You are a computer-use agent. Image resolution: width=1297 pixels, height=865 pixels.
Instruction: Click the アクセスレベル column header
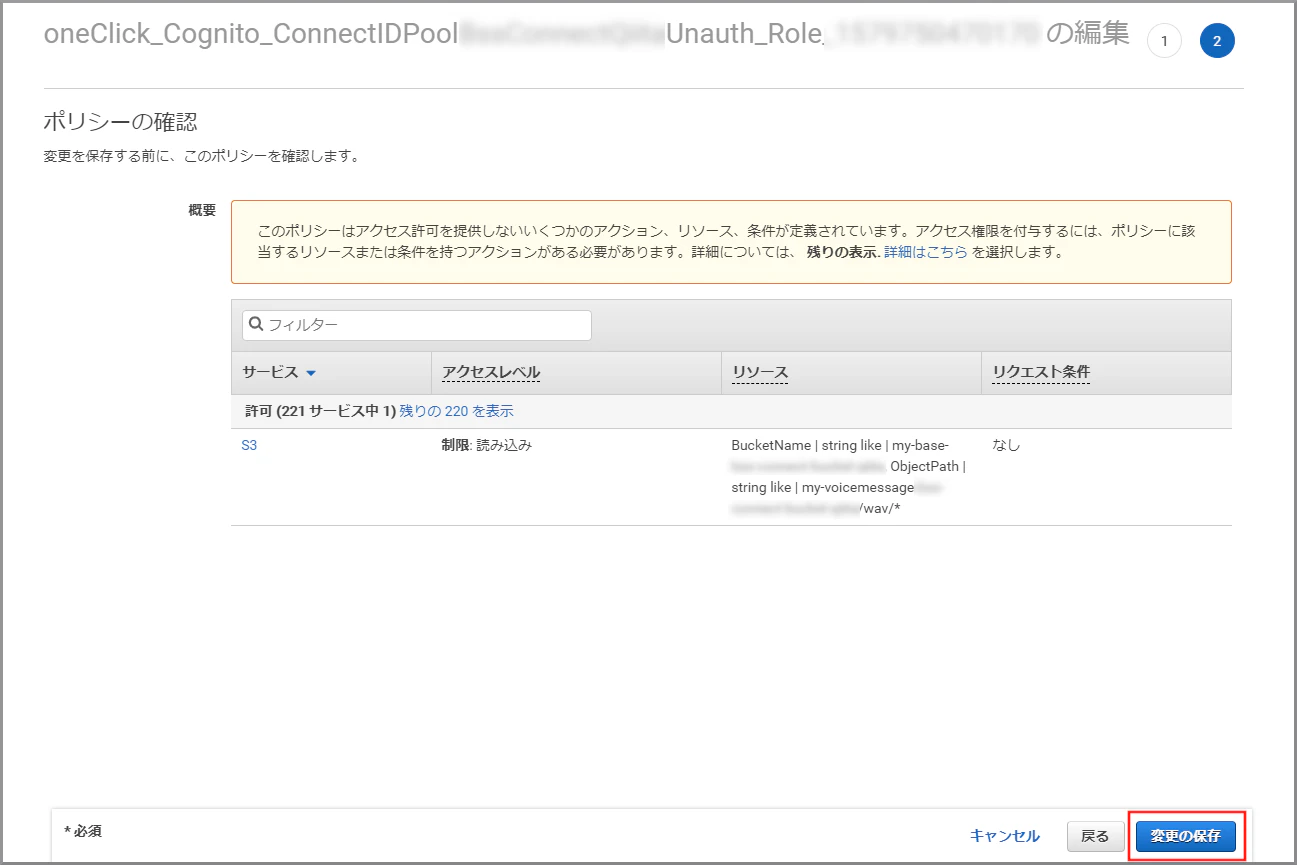(x=491, y=372)
